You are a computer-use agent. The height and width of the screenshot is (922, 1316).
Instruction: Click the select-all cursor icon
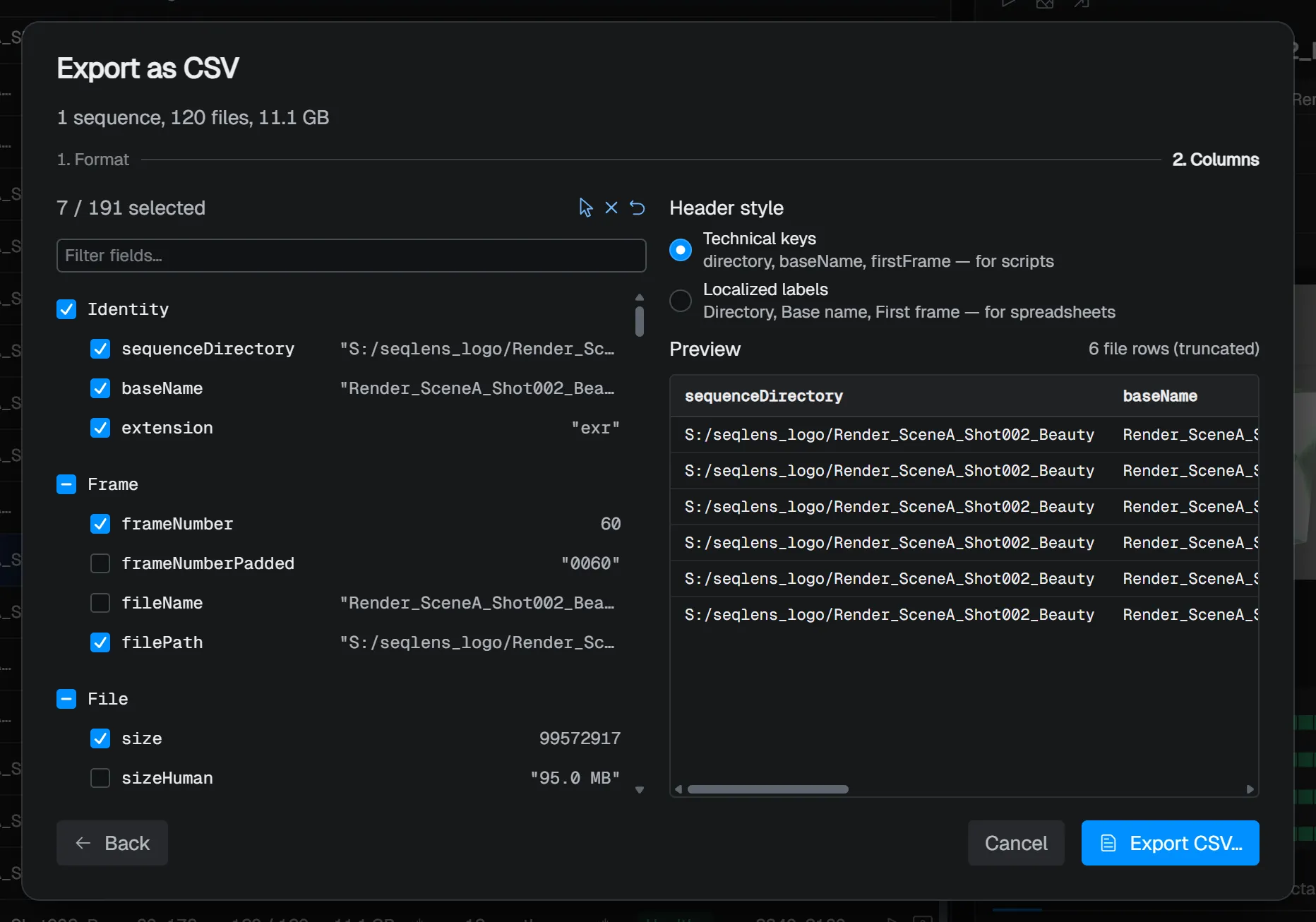tap(586, 208)
